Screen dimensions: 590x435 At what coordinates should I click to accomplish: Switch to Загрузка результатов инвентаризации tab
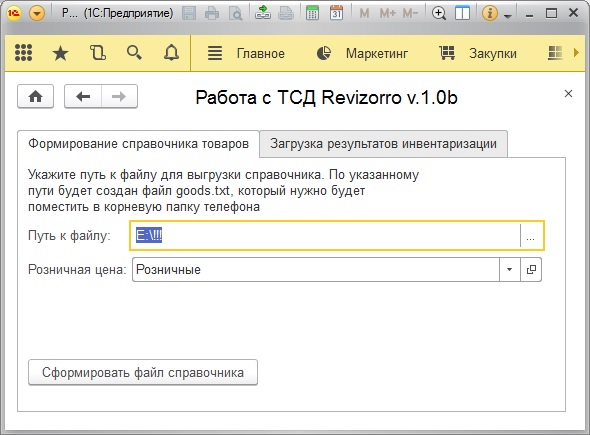tap(383, 144)
